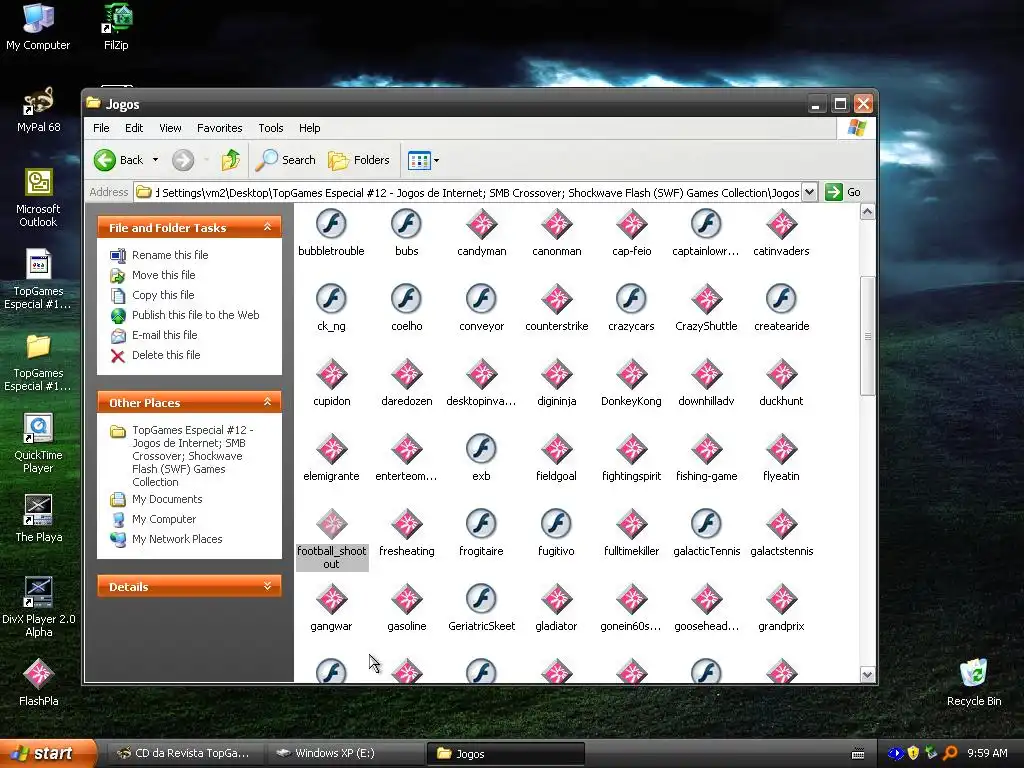
Task: Open the Help menu
Action: tap(310, 128)
